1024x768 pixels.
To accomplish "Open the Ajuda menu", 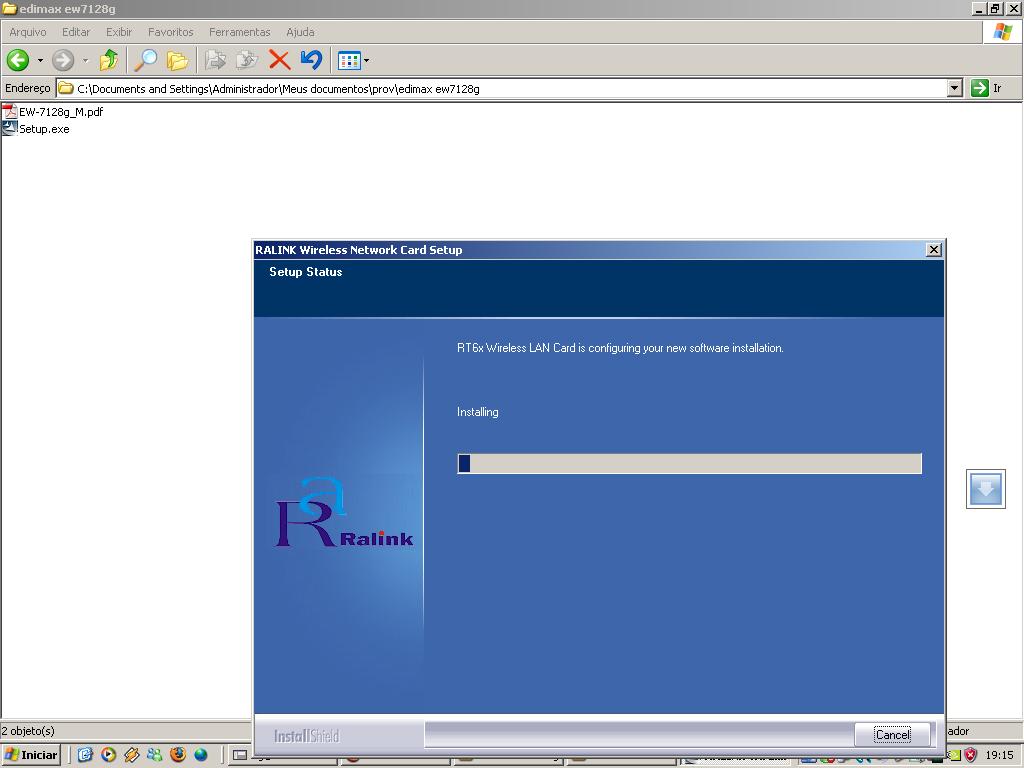I will [300, 32].
